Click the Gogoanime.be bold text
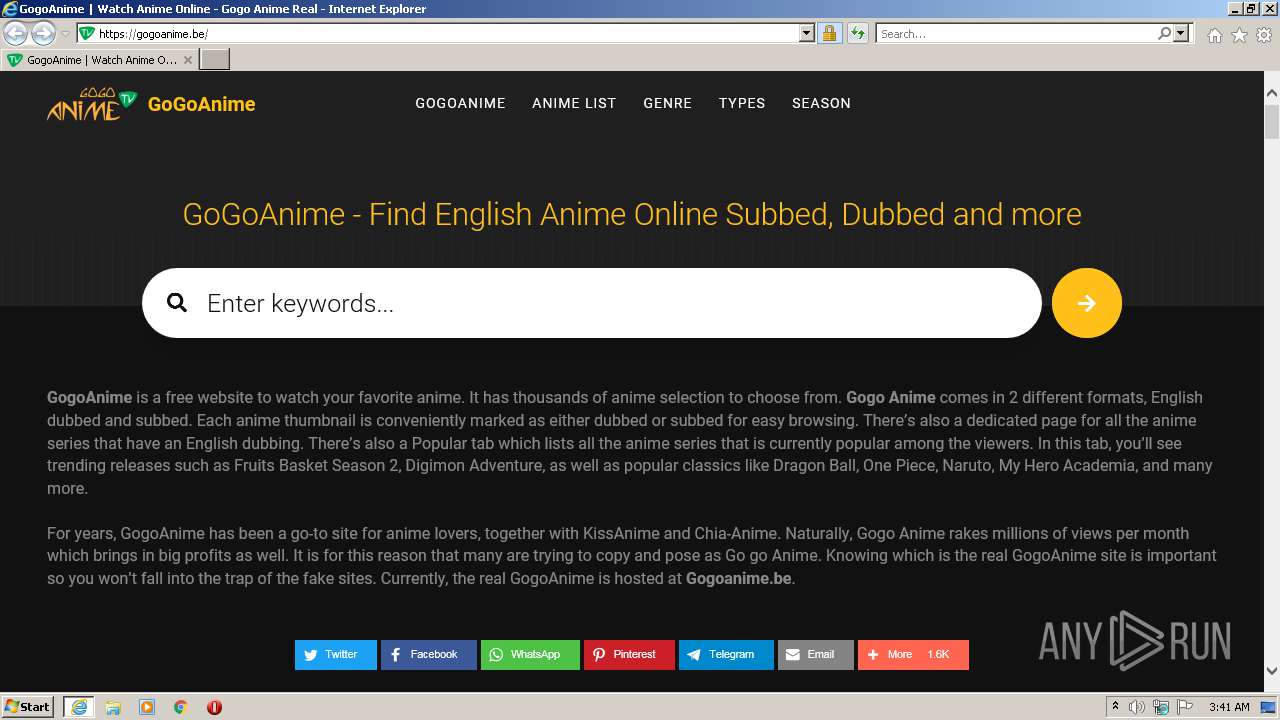This screenshot has height=720, width=1280. (x=738, y=578)
